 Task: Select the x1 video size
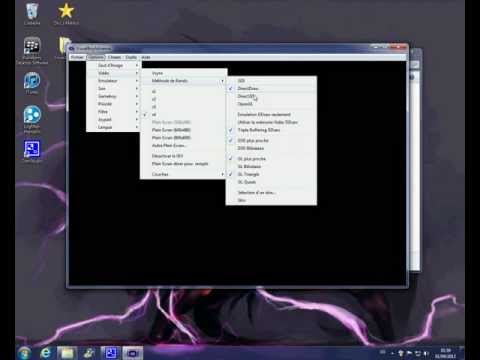coord(183,91)
